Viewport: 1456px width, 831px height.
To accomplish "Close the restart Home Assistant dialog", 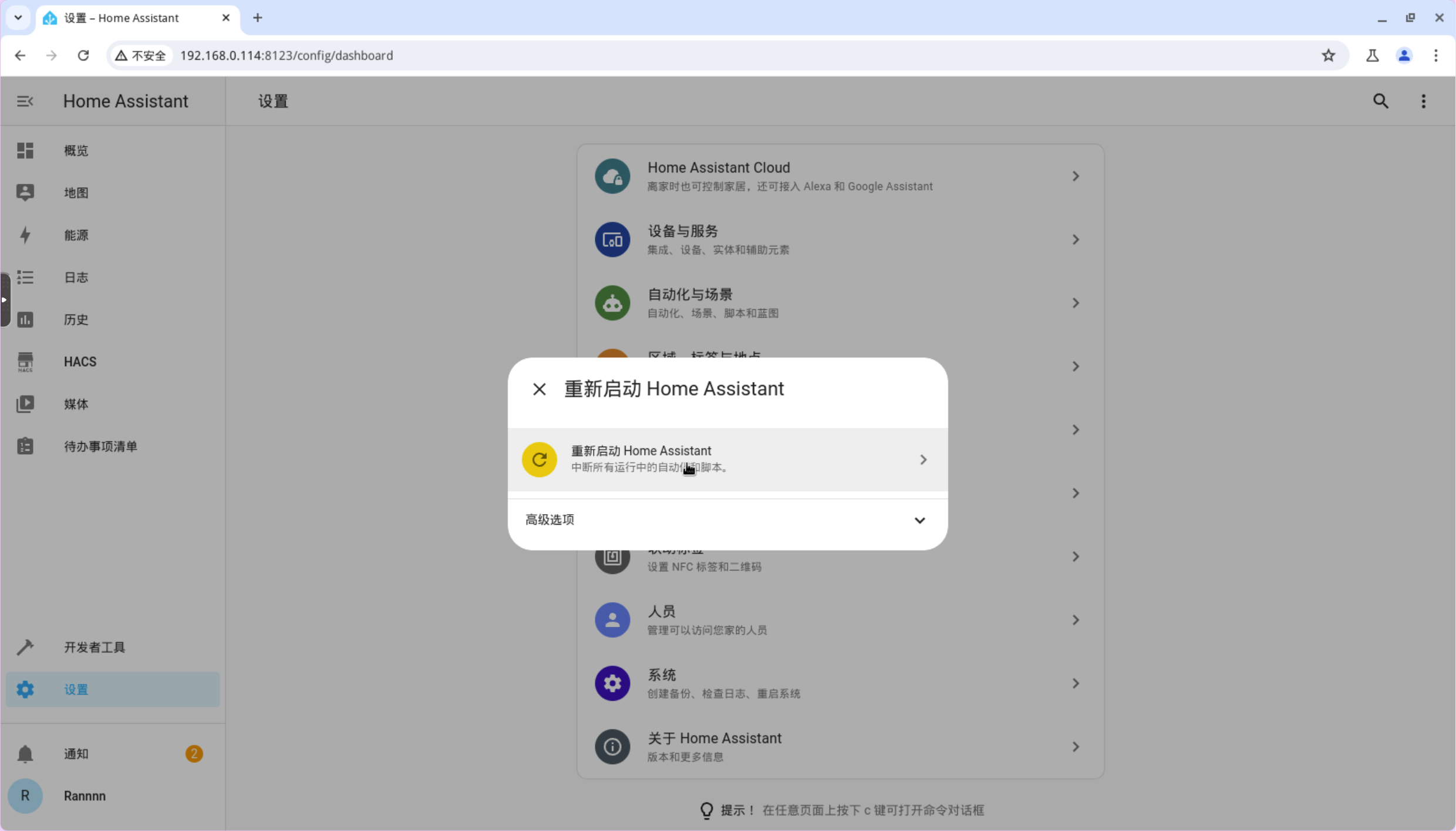I will (539, 389).
